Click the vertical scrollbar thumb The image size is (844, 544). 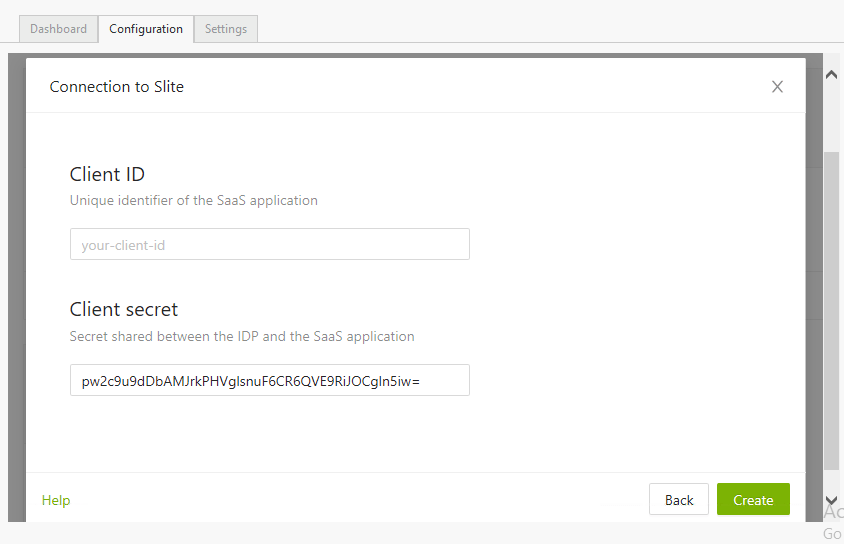click(x=832, y=311)
